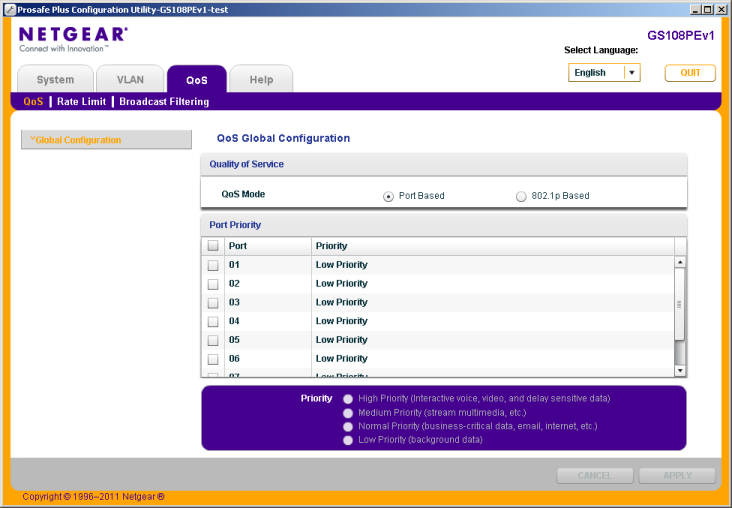This screenshot has width=732, height=508.
Task: Click the GS108PEv1 model label
Action: [x=681, y=36]
